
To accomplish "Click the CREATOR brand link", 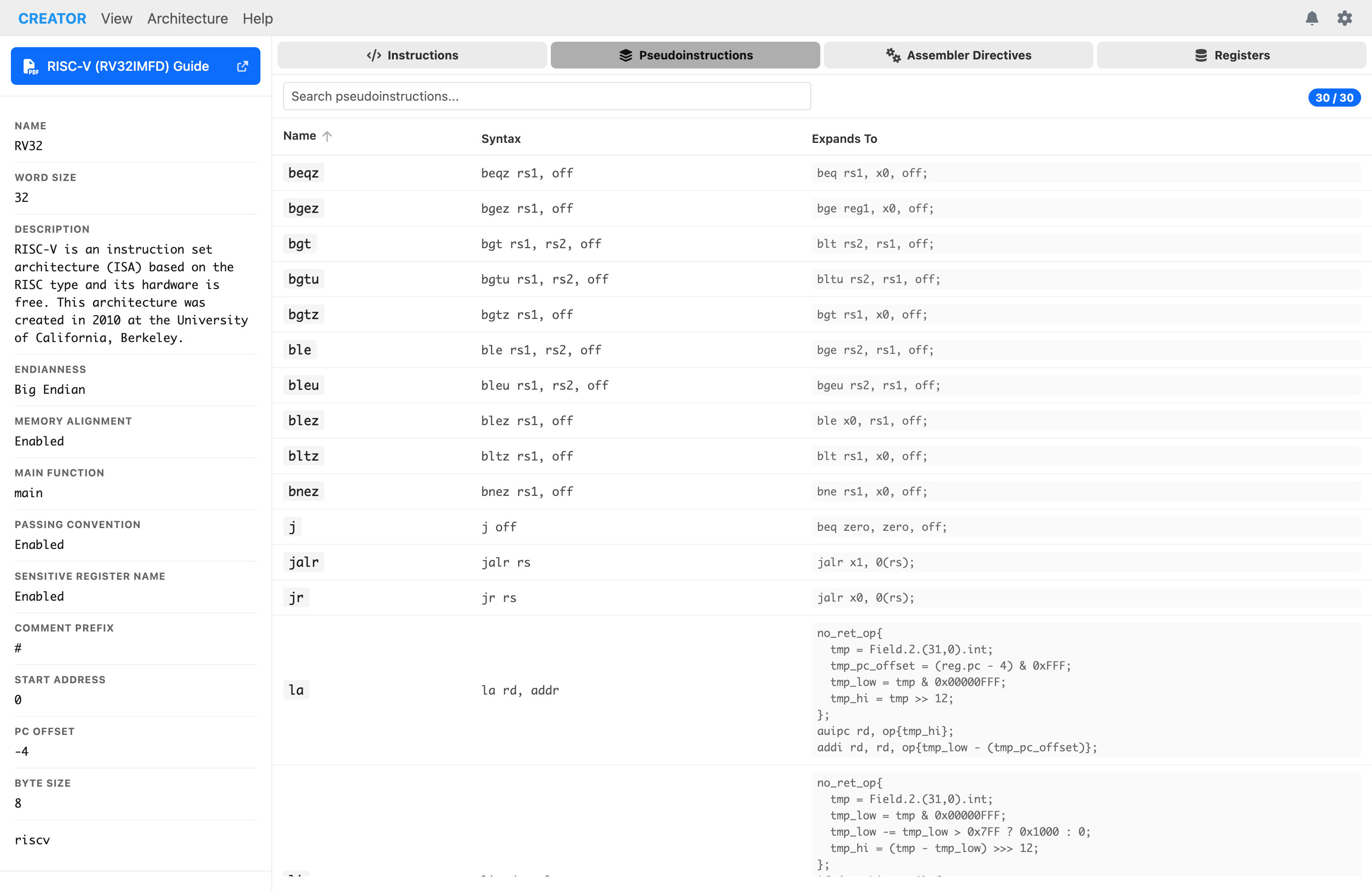I will pyautogui.click(x=52, y=19).
